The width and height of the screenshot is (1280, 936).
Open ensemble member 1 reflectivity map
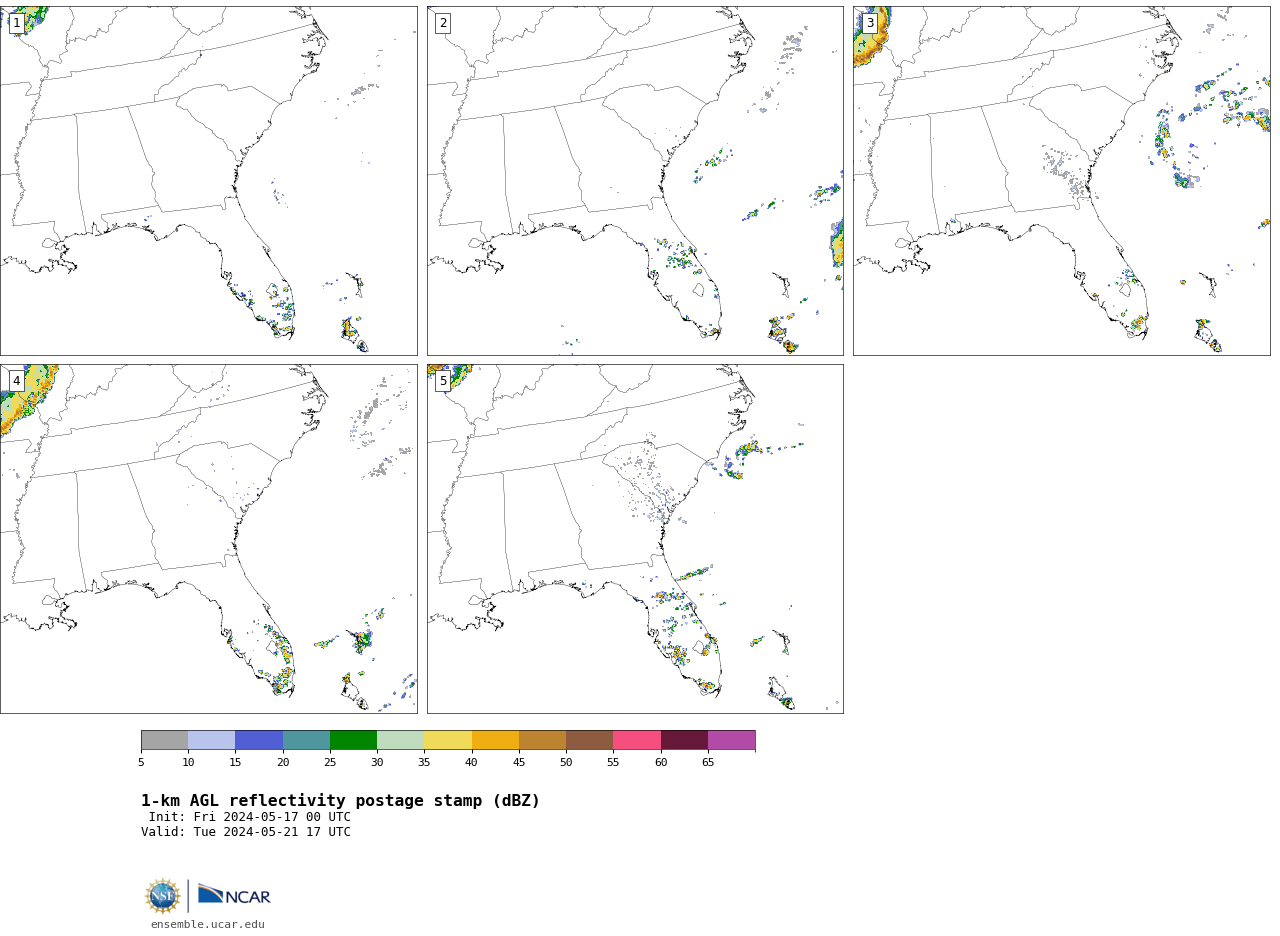coord(208,181)
